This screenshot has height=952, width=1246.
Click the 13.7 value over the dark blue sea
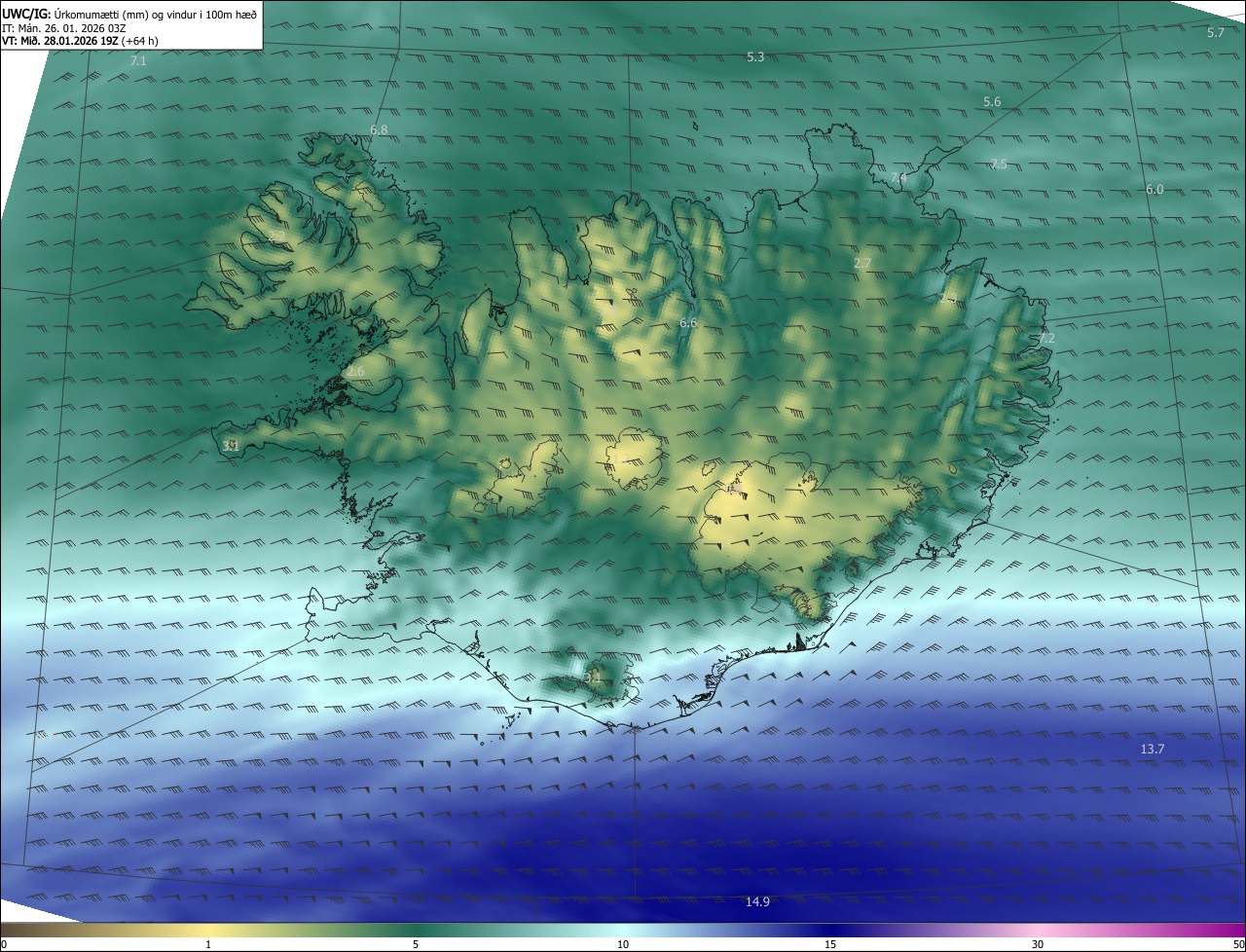coord(1152,749)
